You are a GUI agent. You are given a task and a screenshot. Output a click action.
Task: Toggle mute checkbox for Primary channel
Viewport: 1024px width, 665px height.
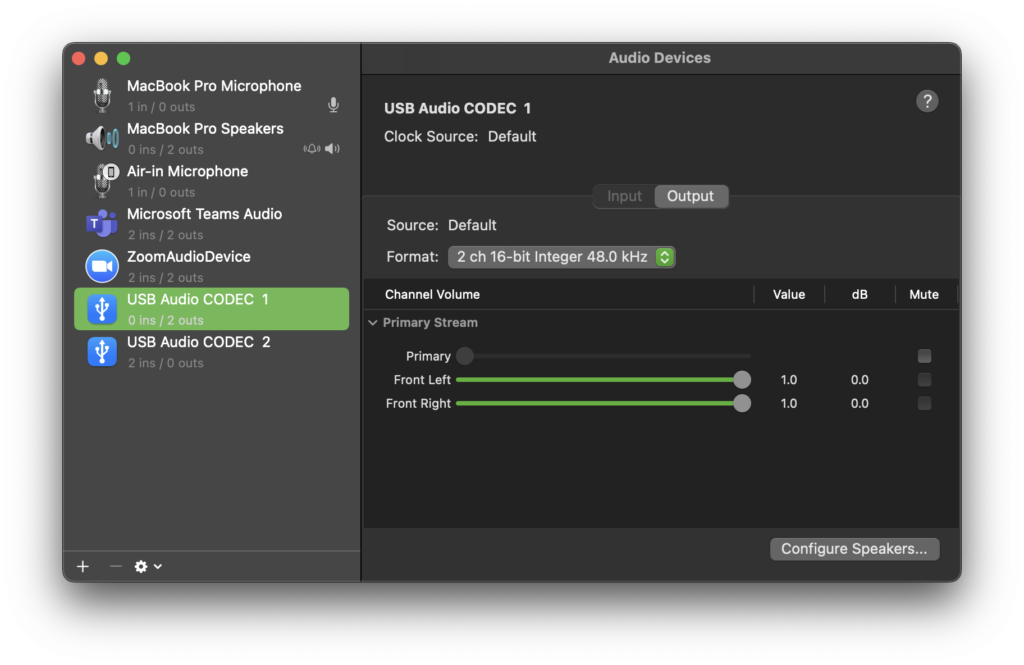point(924,356)
